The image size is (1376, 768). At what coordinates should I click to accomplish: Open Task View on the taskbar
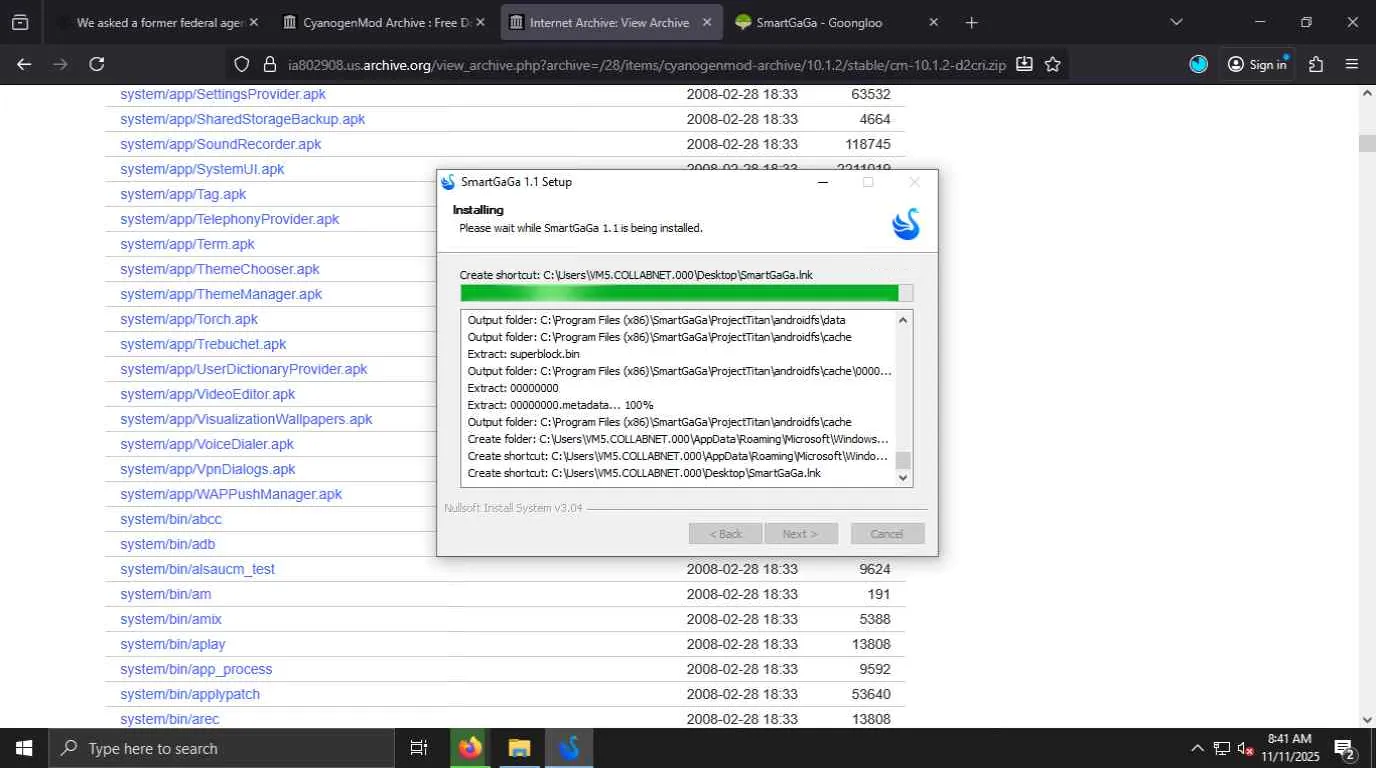[x=419, y=748]
